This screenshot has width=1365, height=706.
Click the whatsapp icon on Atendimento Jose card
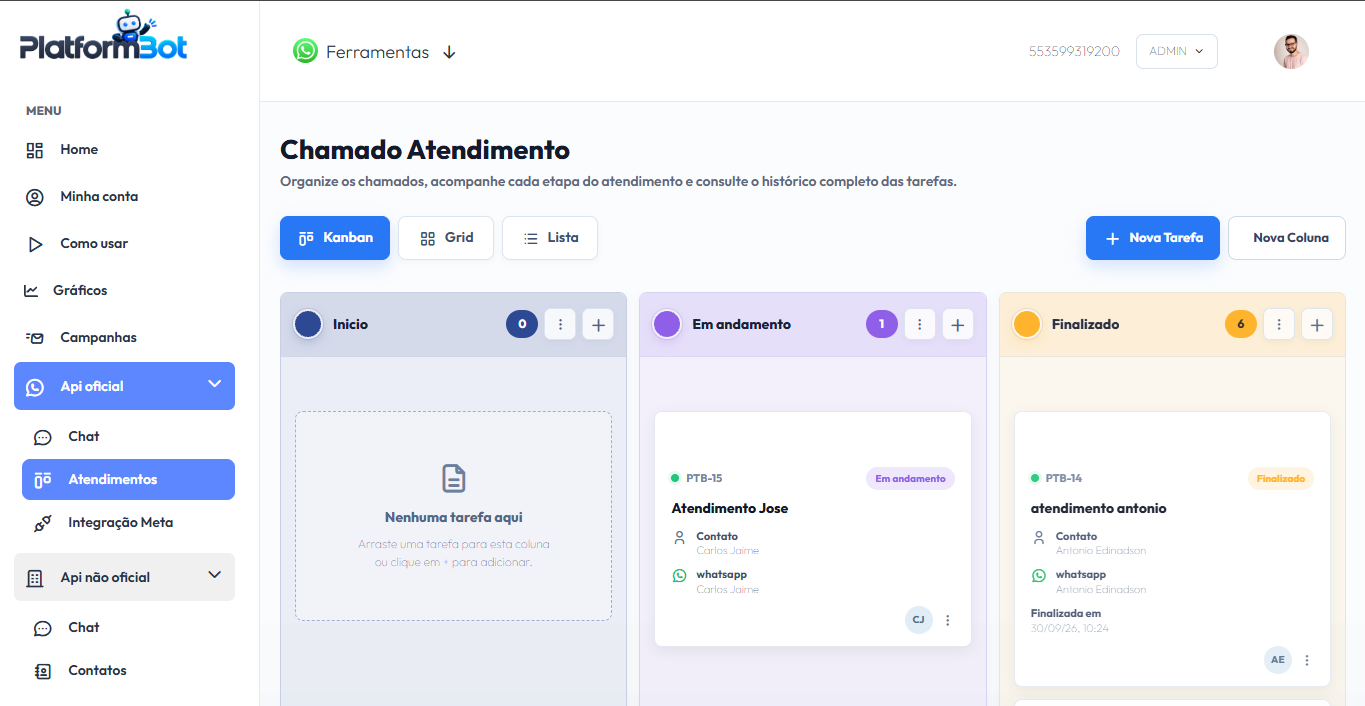coord(680,575)
